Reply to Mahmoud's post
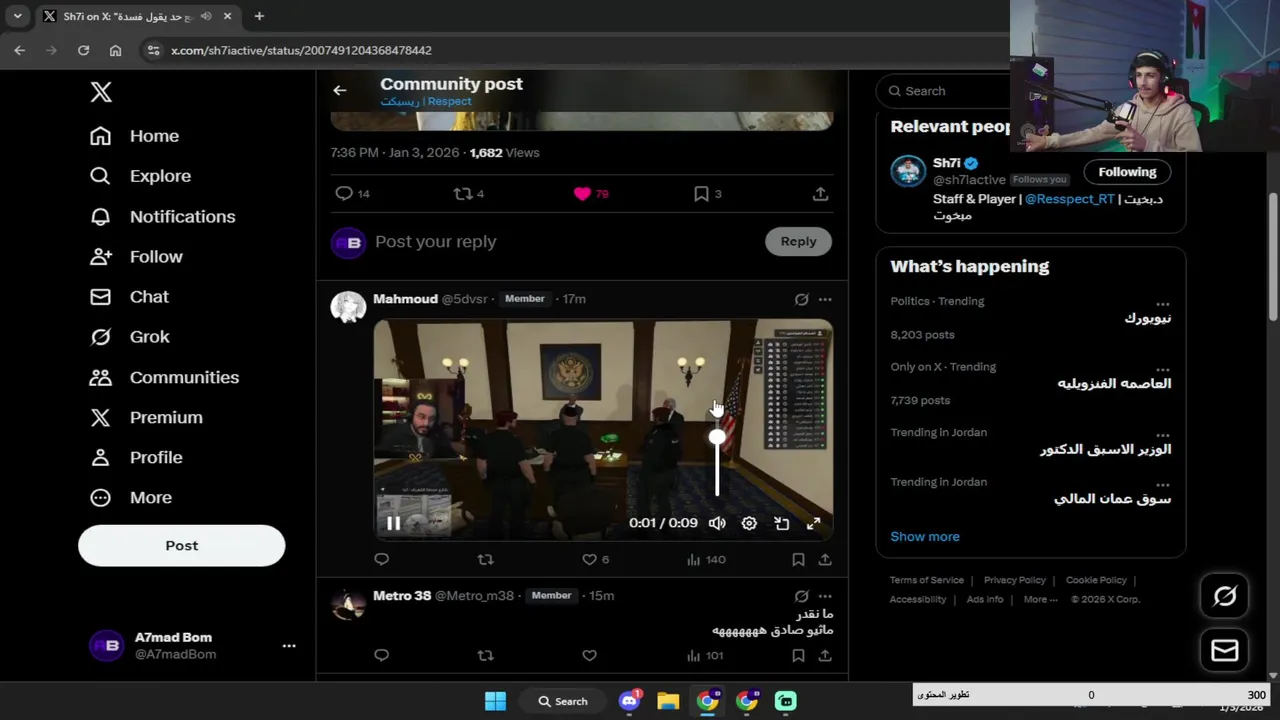 [381, 560]
